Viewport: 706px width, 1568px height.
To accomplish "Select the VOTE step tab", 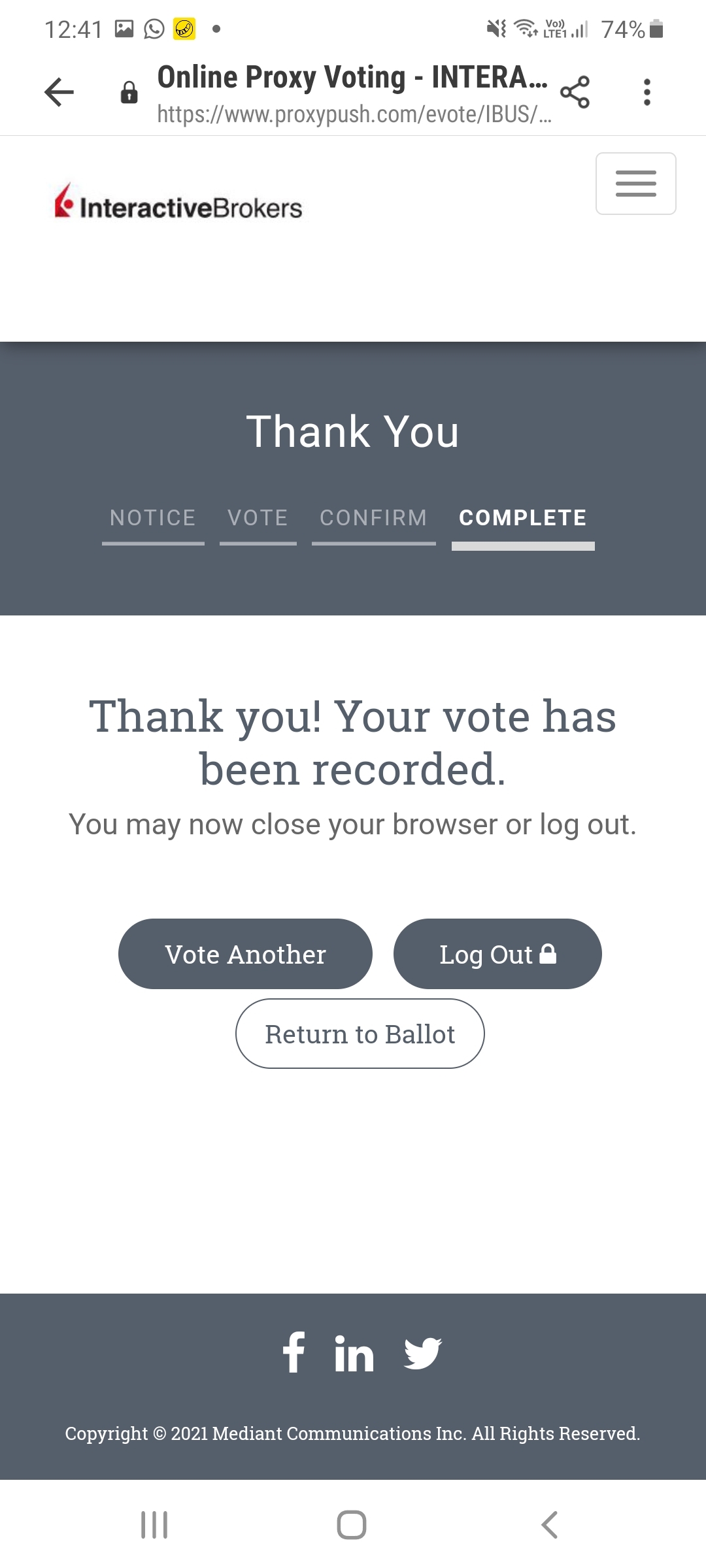I will coord(258,518).
